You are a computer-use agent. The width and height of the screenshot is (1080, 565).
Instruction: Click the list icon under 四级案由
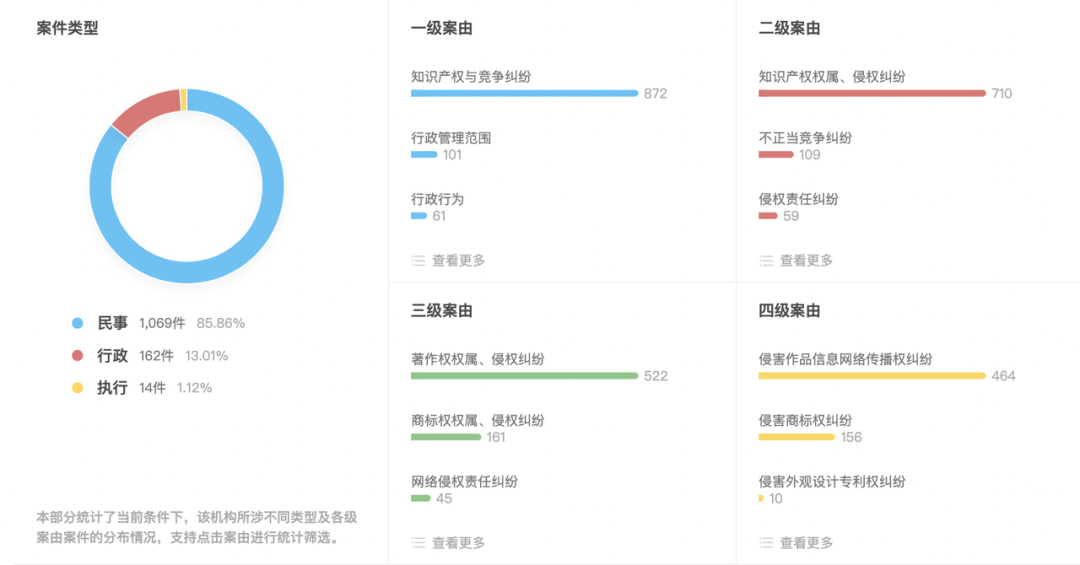click(x=766, y=543)
